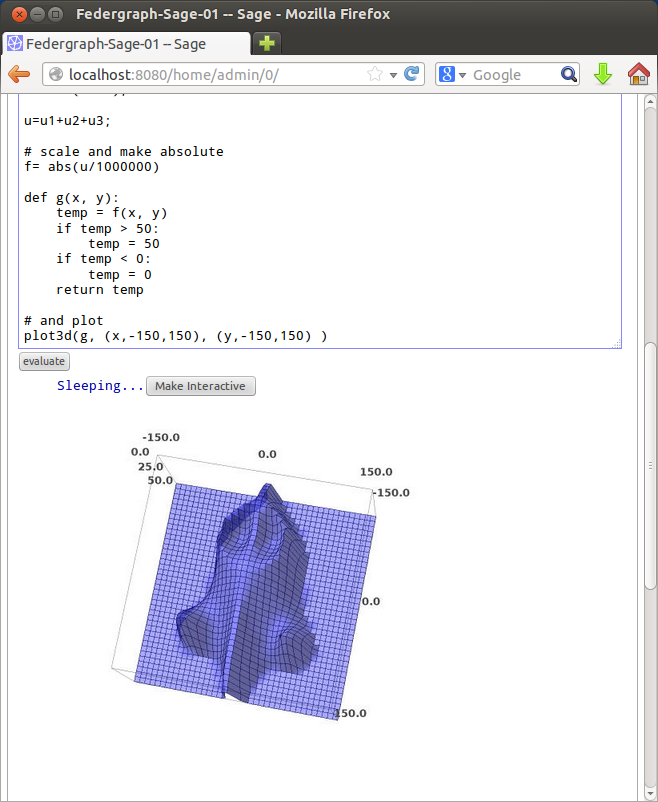
Task: Click the scrollbar down arrow
Action: point(649,793)
